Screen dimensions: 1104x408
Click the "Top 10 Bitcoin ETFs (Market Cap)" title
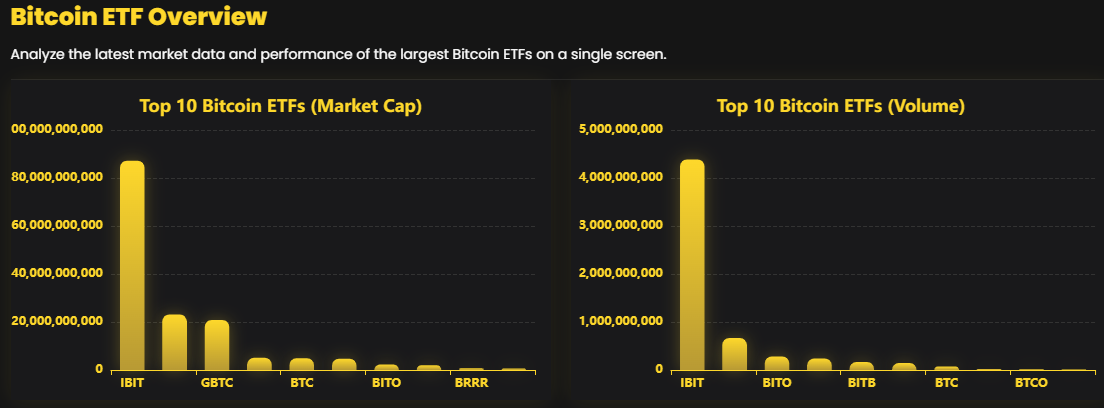tap(280, 106)
